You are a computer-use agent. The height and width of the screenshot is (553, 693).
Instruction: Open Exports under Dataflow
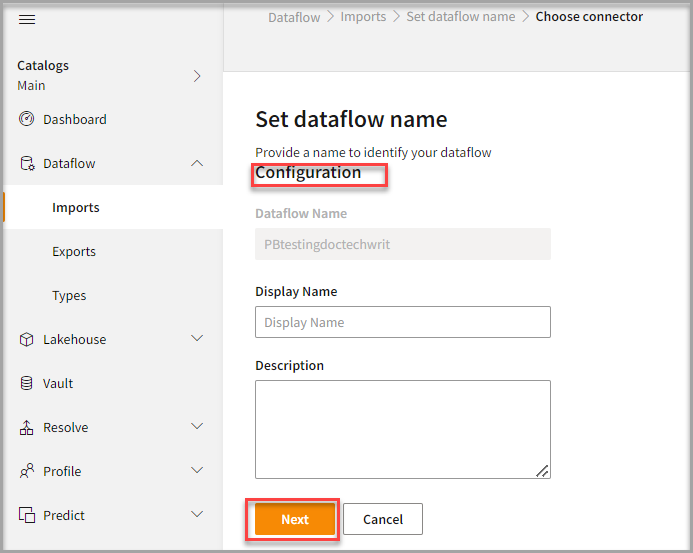(74, 252)
